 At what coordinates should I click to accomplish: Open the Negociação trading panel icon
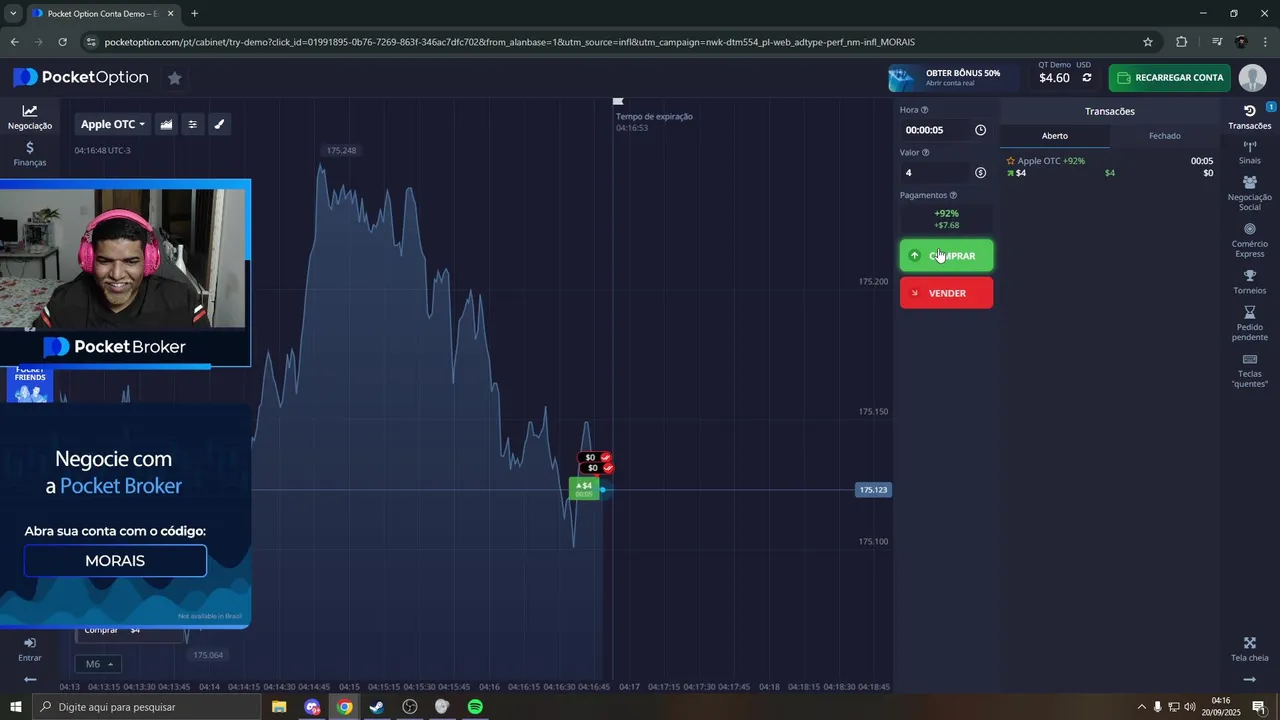pyautogui.click(x=30, y=117)
